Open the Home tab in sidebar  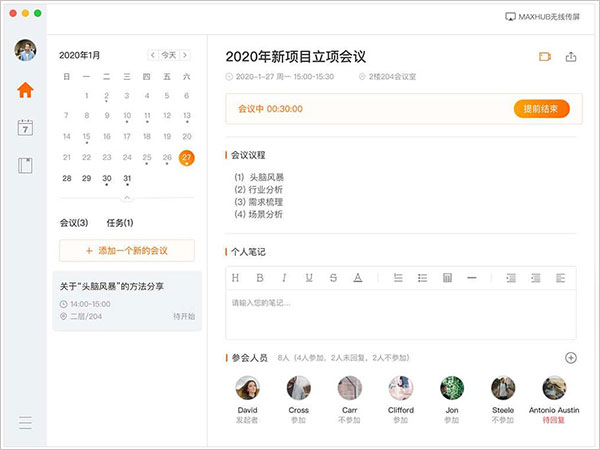[25, 90]
